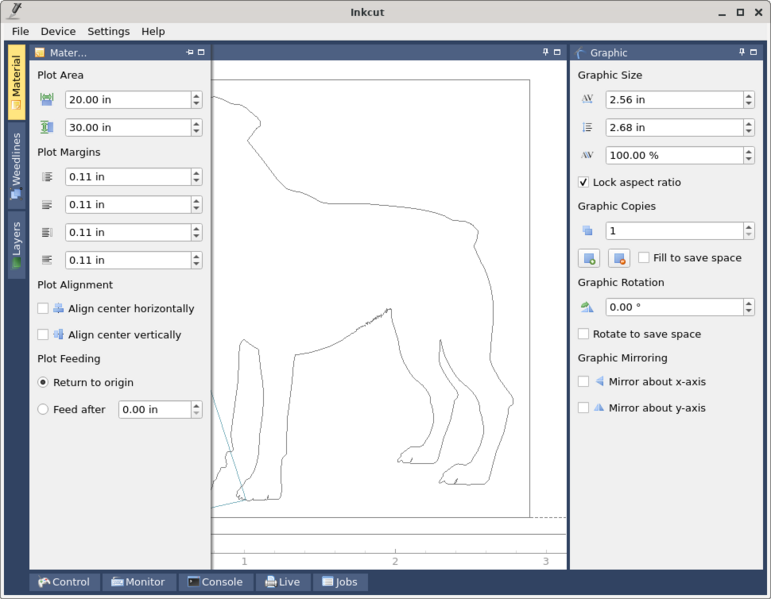Open the File menu

(20, 31)
